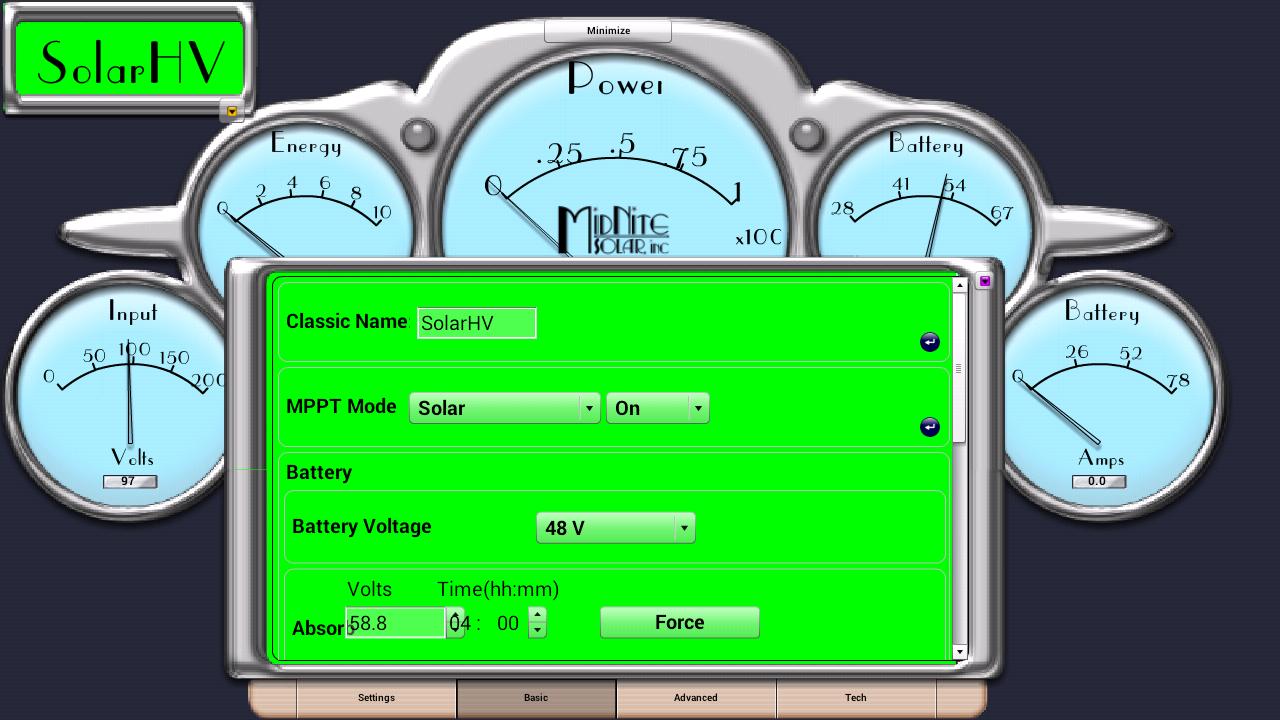Click the scrollbar up arrow in the dialog
Viewport: 1280px width, 720px height.
[959, 284]
